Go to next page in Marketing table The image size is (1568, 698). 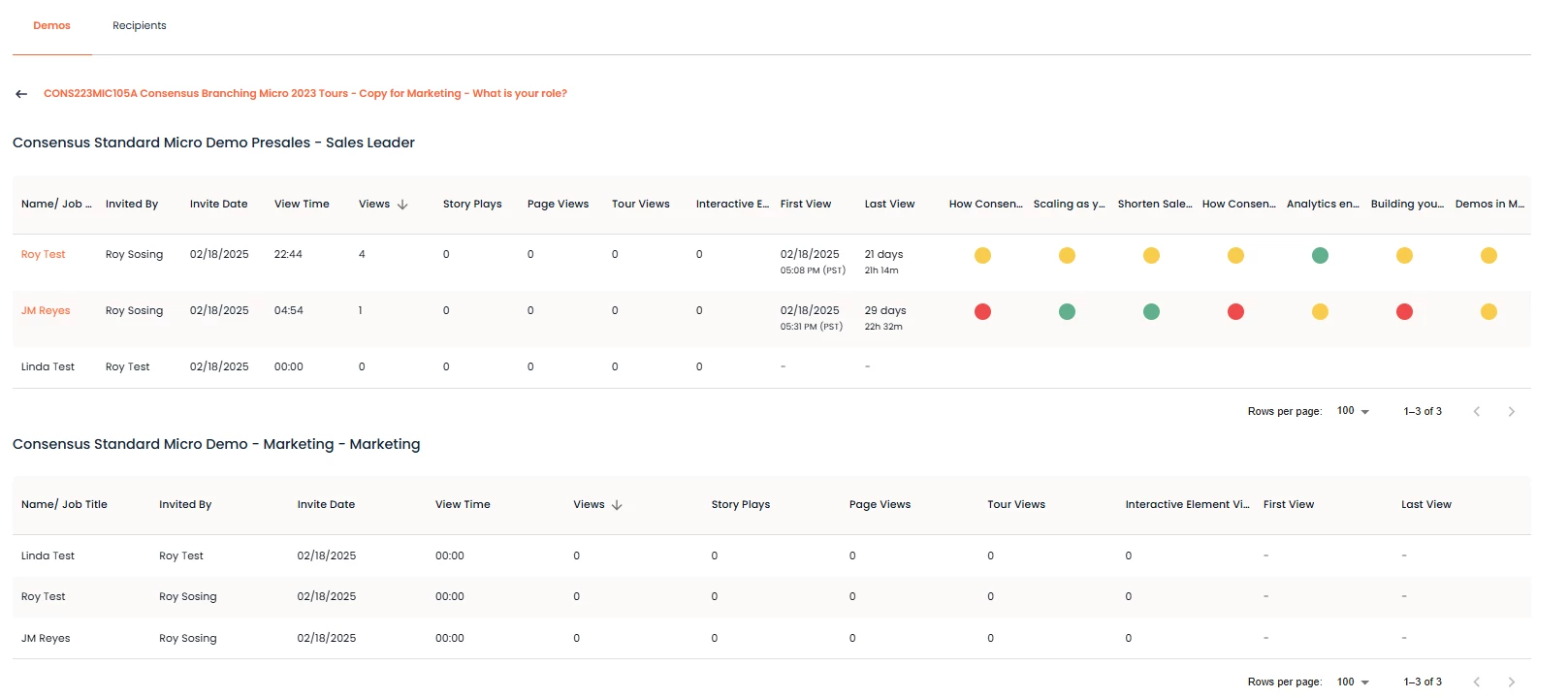(1511, 682)
